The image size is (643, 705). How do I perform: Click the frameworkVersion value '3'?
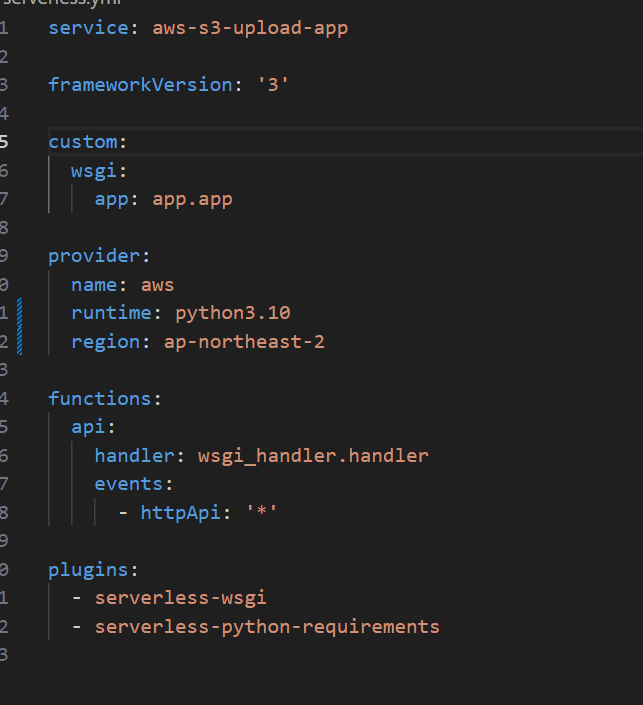[273, 85]
